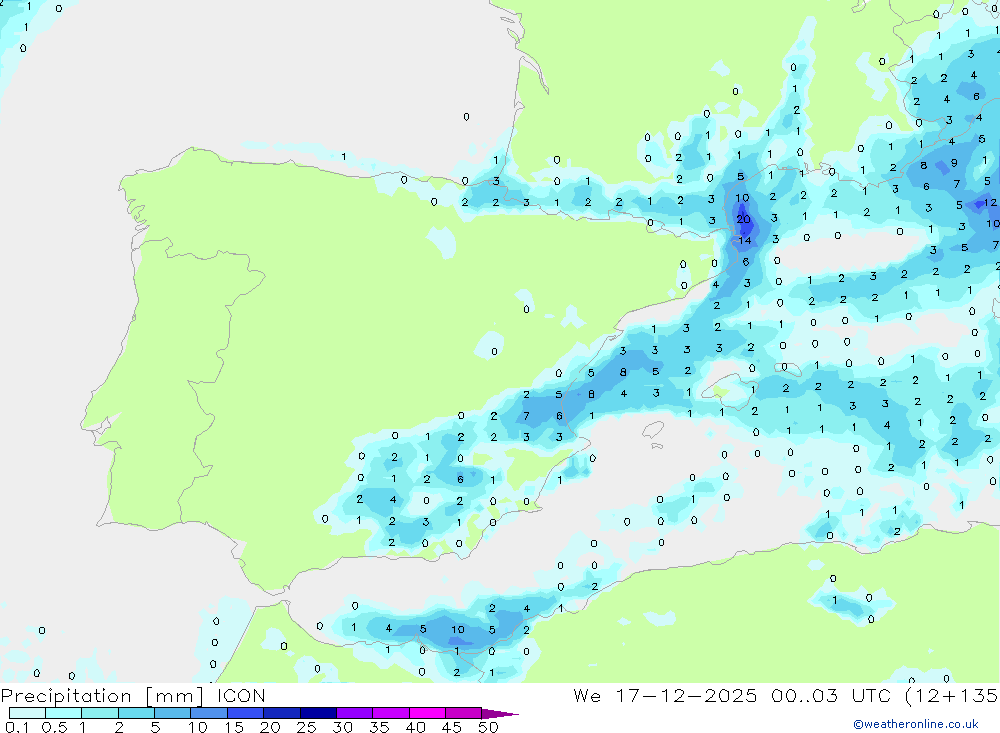Pick the 15–20 mm legend swatch
Viewport: 1000px width, 733px height.
246,713
